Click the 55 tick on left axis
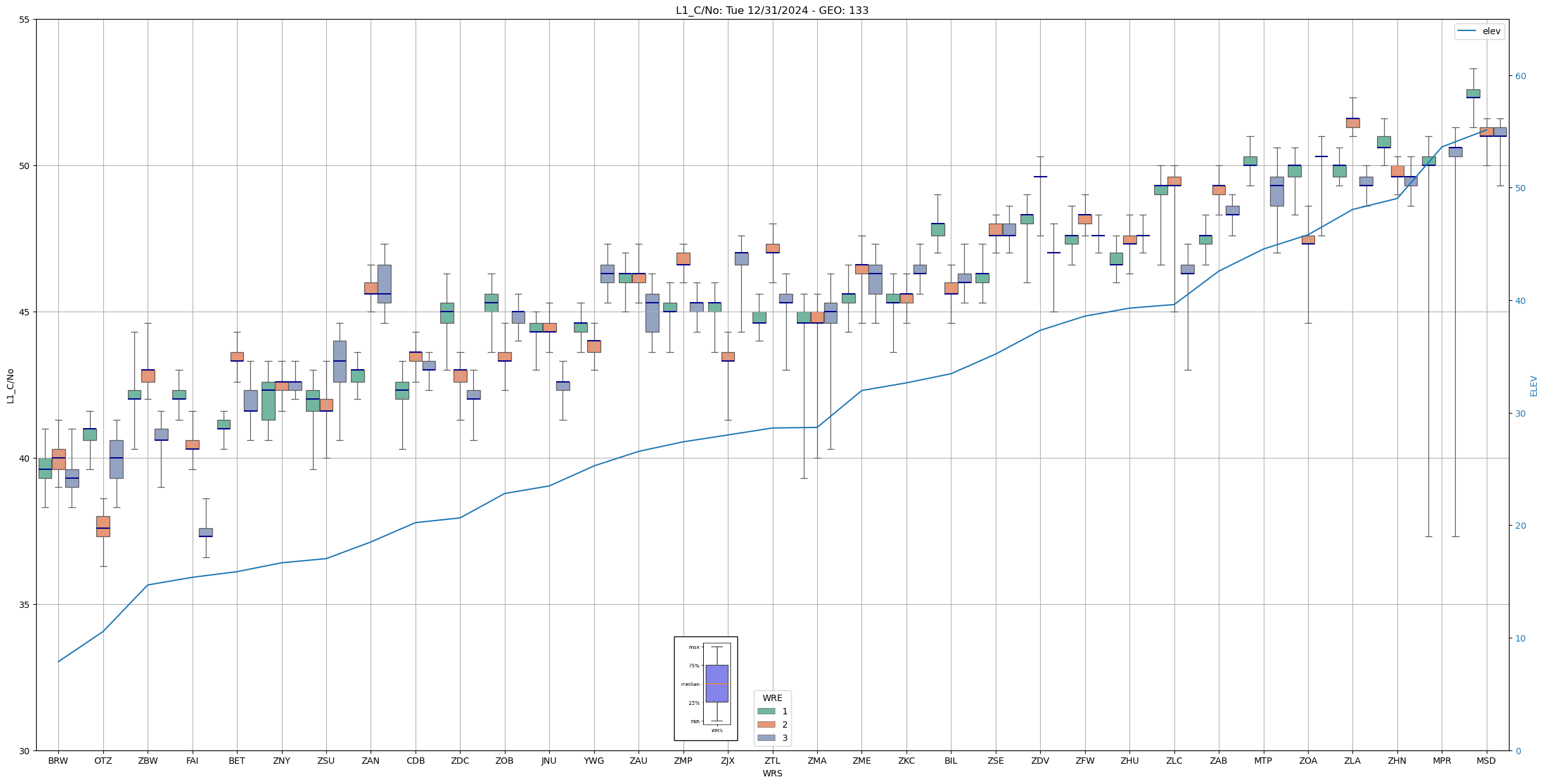Viewport: 1545px width, 784px height. pos(25,20)
